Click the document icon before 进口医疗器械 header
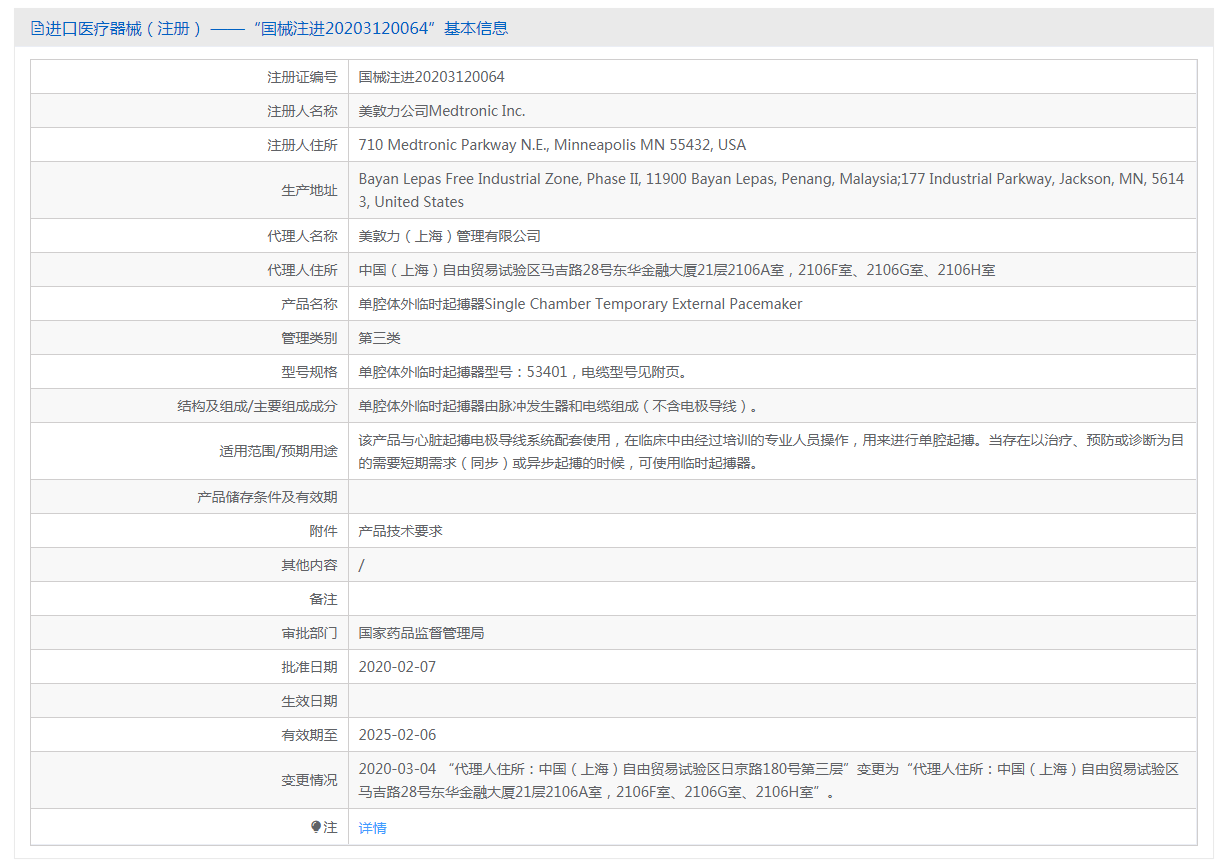Viewport: 1224px width, 866px height. pyautogui.click(x=37, y=28)
